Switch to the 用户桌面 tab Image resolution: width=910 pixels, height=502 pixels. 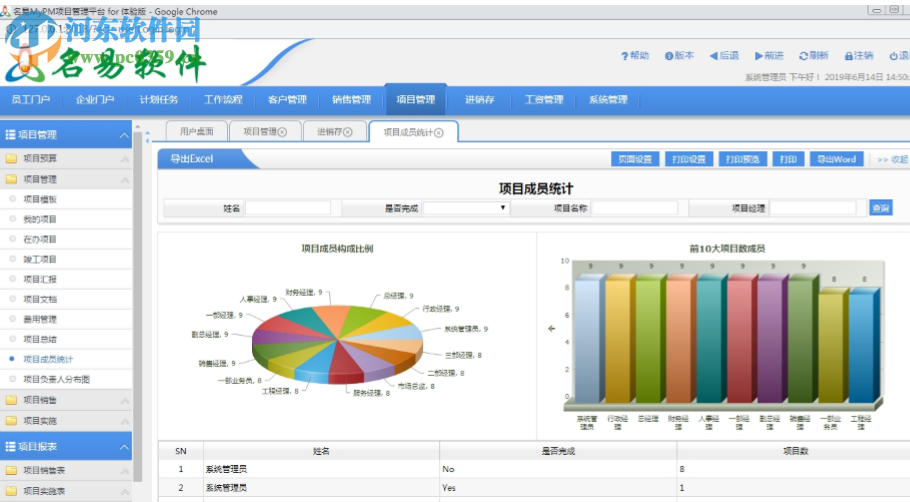click(x=196, y=132)
